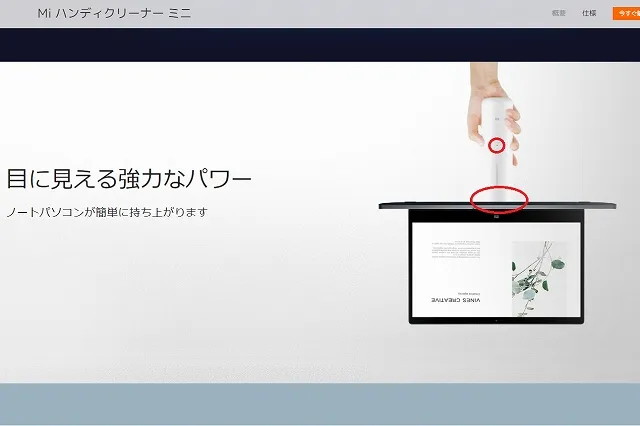Click the laptop screen in the product image
The width and height of the screenshot is (640, 426).
pyautogui.click(x=496, y=269)
